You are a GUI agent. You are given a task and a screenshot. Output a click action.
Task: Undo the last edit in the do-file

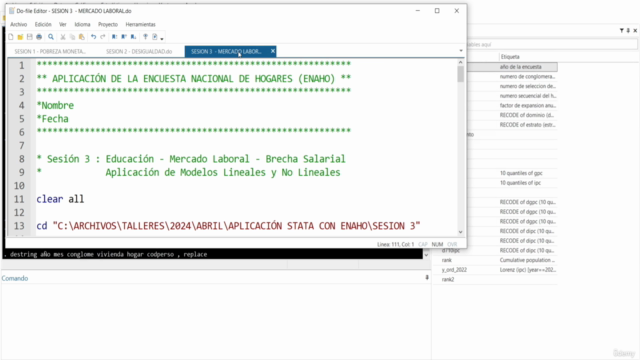[93, 37]
